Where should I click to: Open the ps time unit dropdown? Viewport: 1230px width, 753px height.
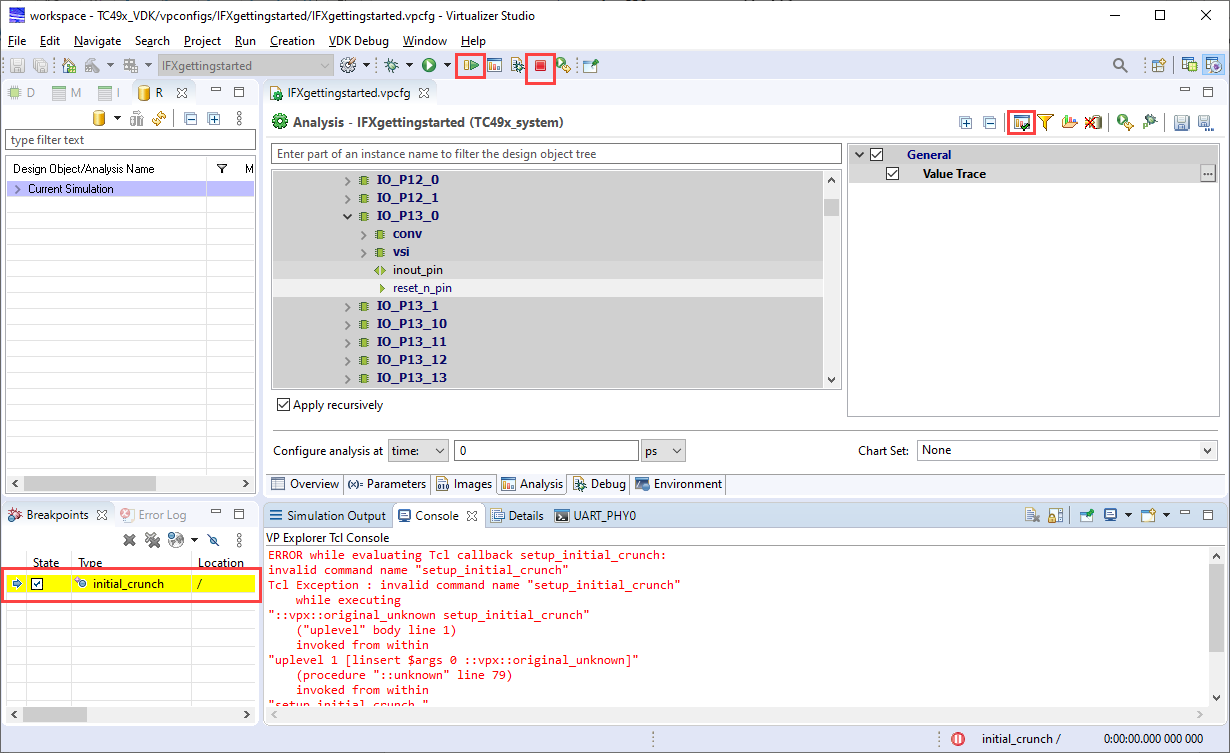click(663, 451)
